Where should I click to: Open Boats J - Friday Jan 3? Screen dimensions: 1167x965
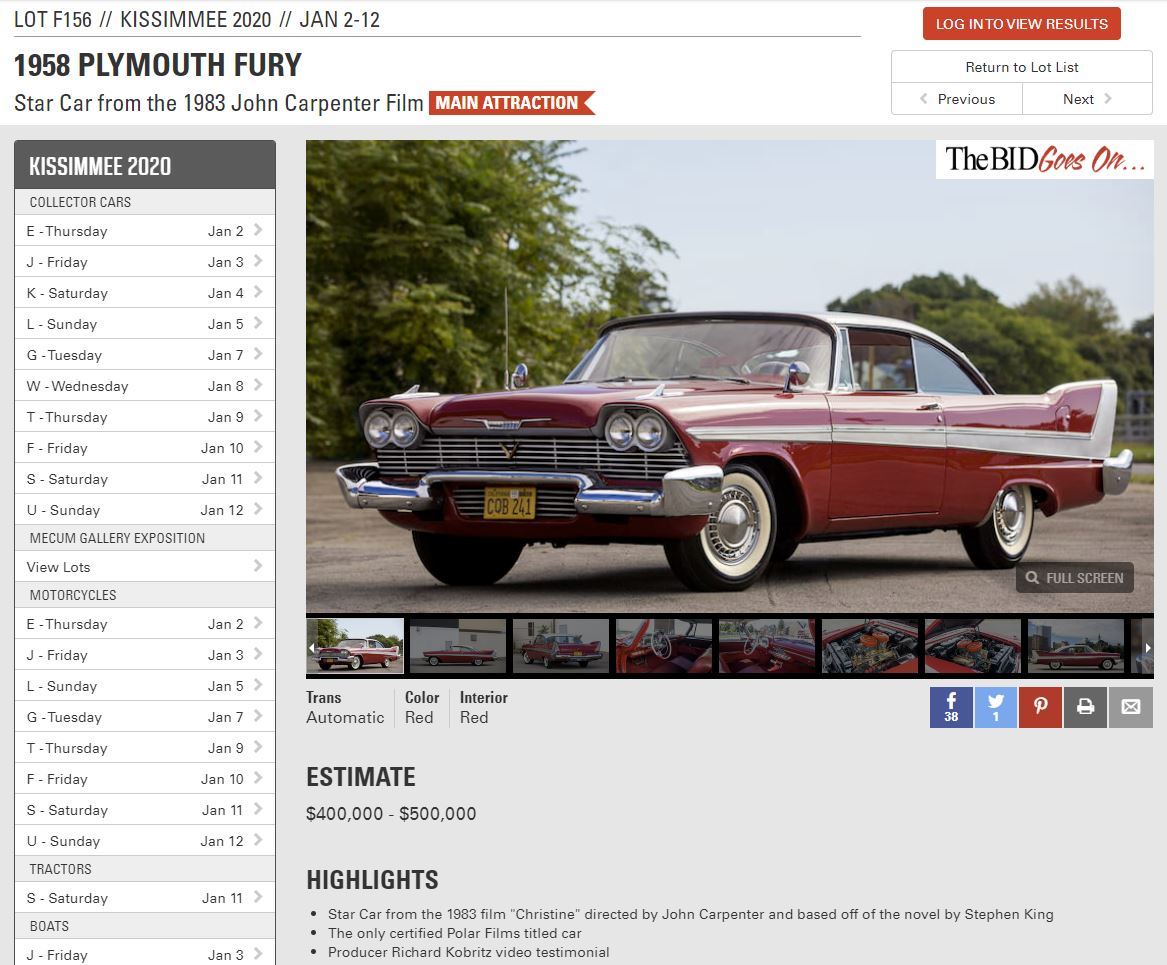tap(145, 953)
